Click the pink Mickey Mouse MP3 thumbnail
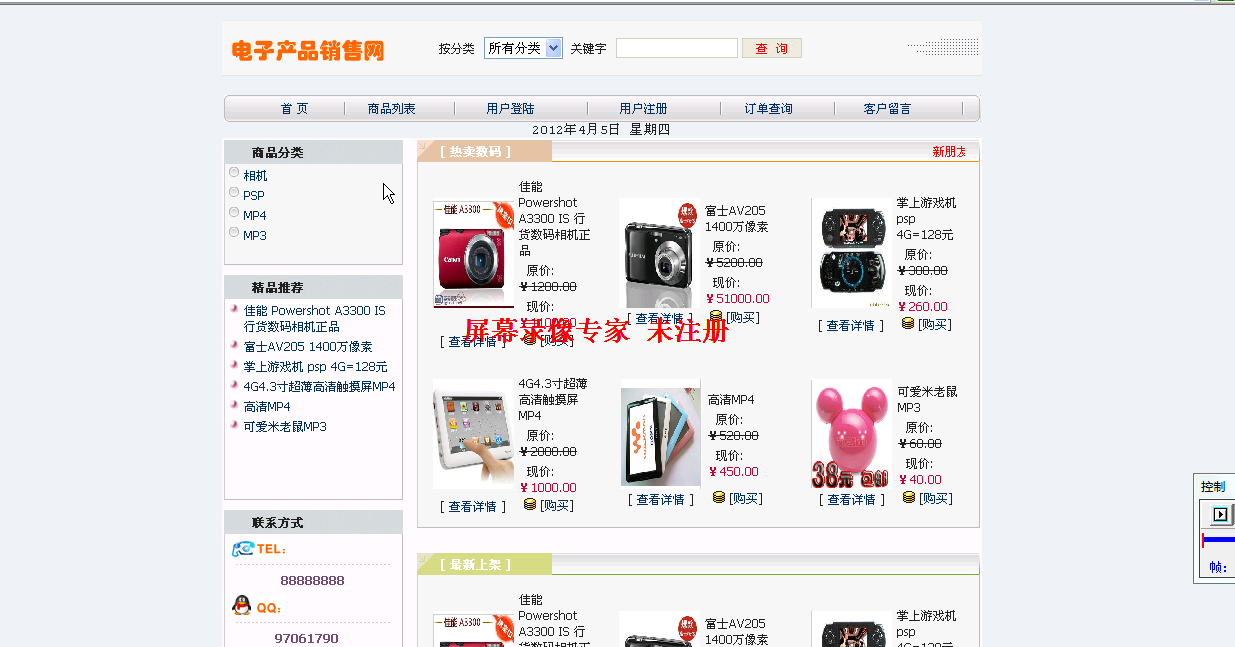The height and width of the screenshot is (647, 1235). click(851, 433)
